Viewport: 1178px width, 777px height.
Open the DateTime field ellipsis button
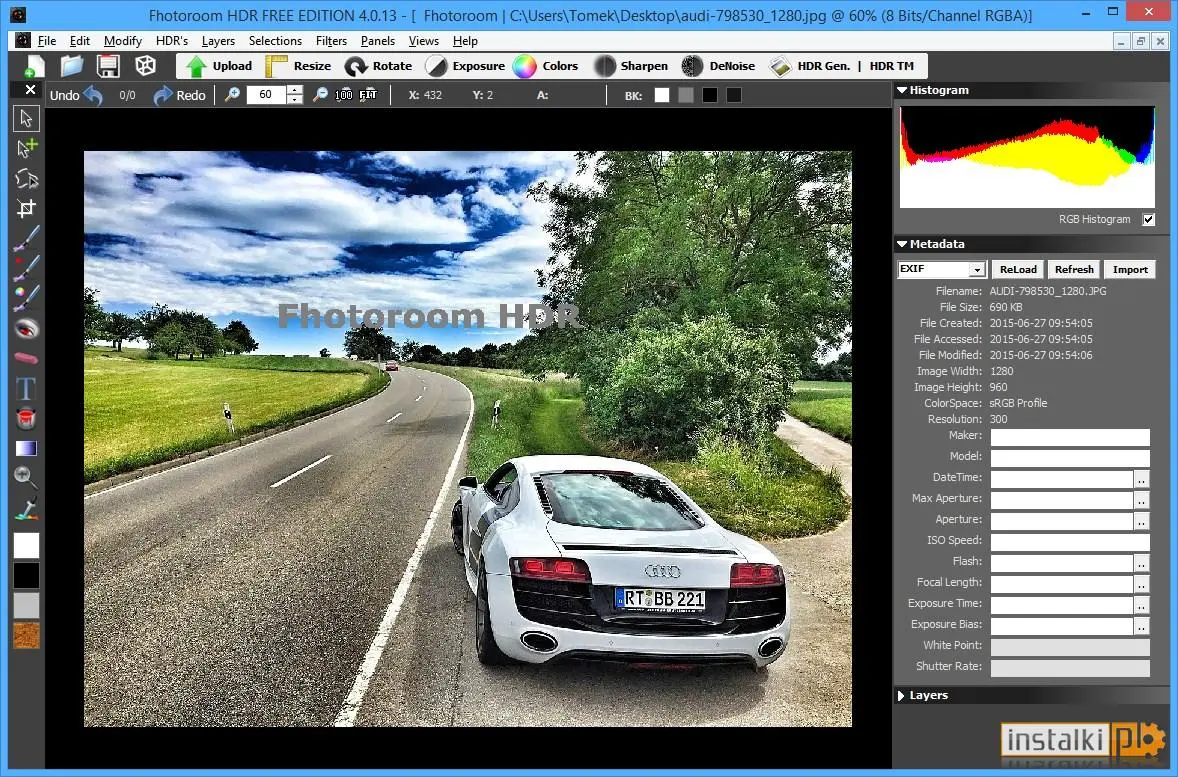[1141, 479]
